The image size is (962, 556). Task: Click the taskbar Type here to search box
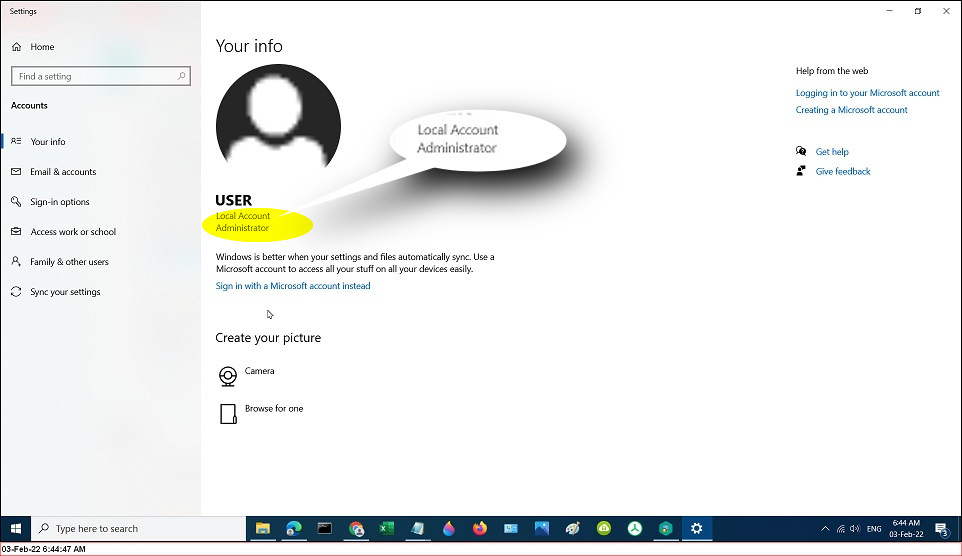point(139,528)
